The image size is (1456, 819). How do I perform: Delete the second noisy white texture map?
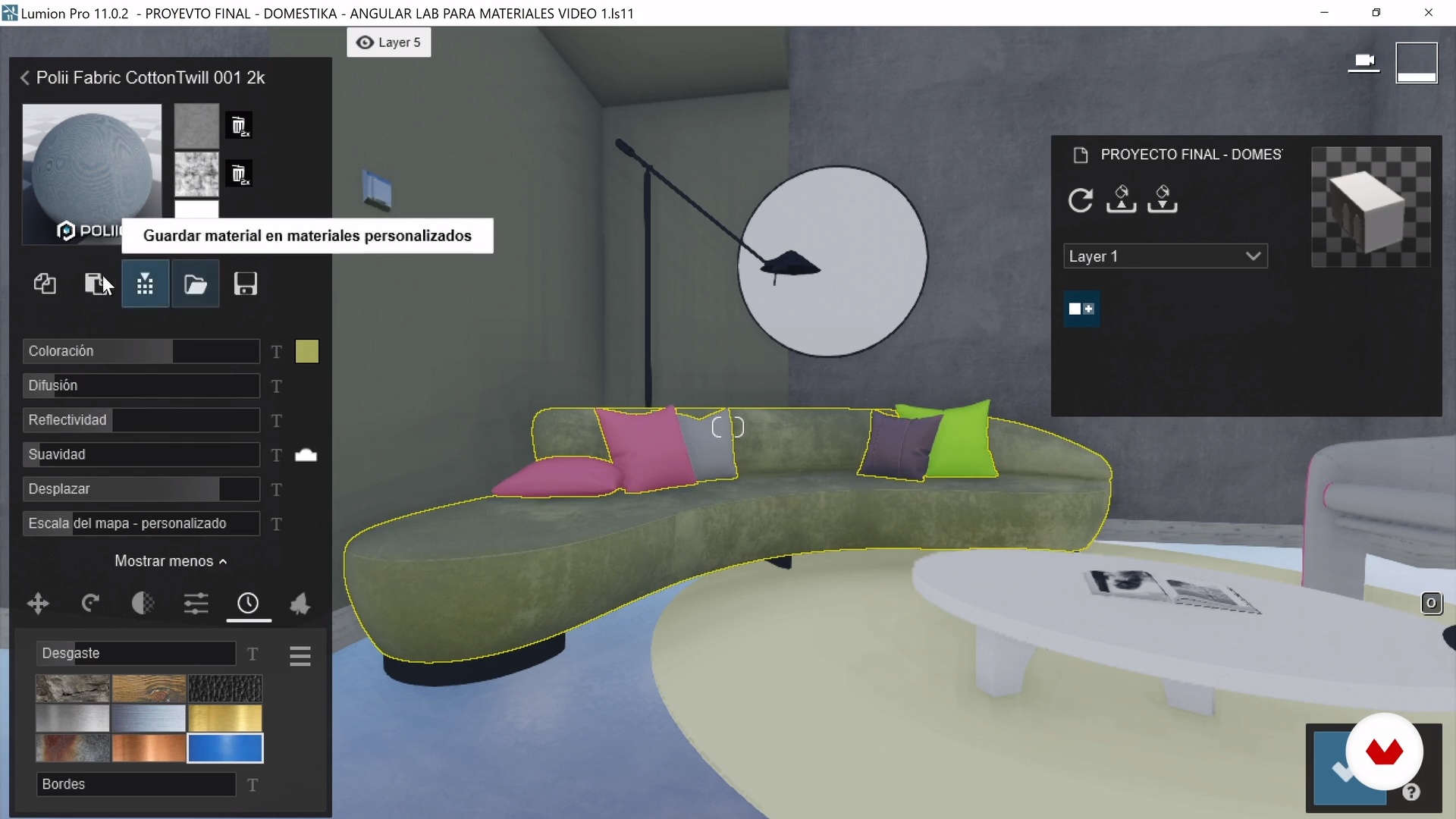tap(239, 174)
